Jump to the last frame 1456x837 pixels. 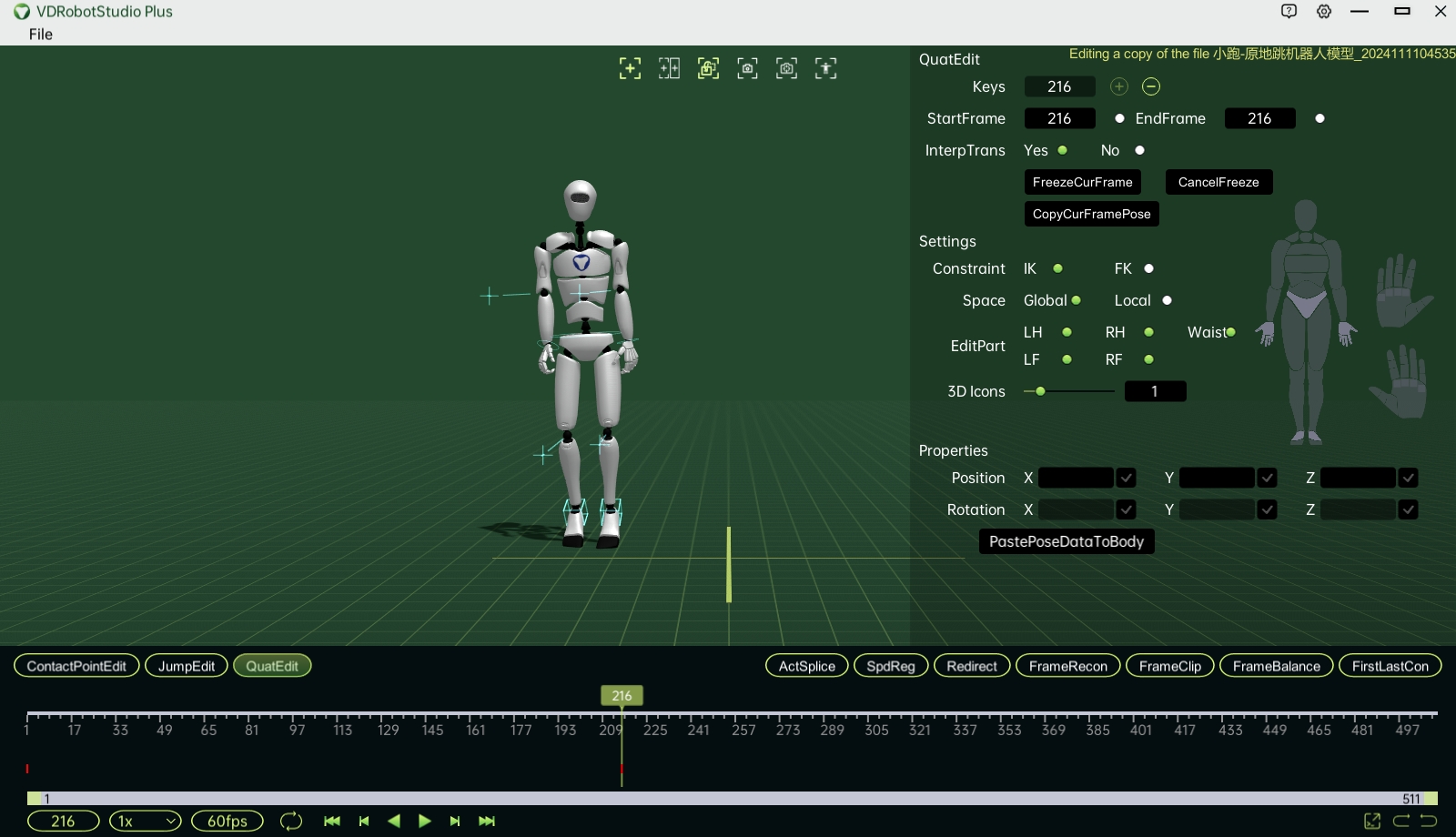point(487,822)
